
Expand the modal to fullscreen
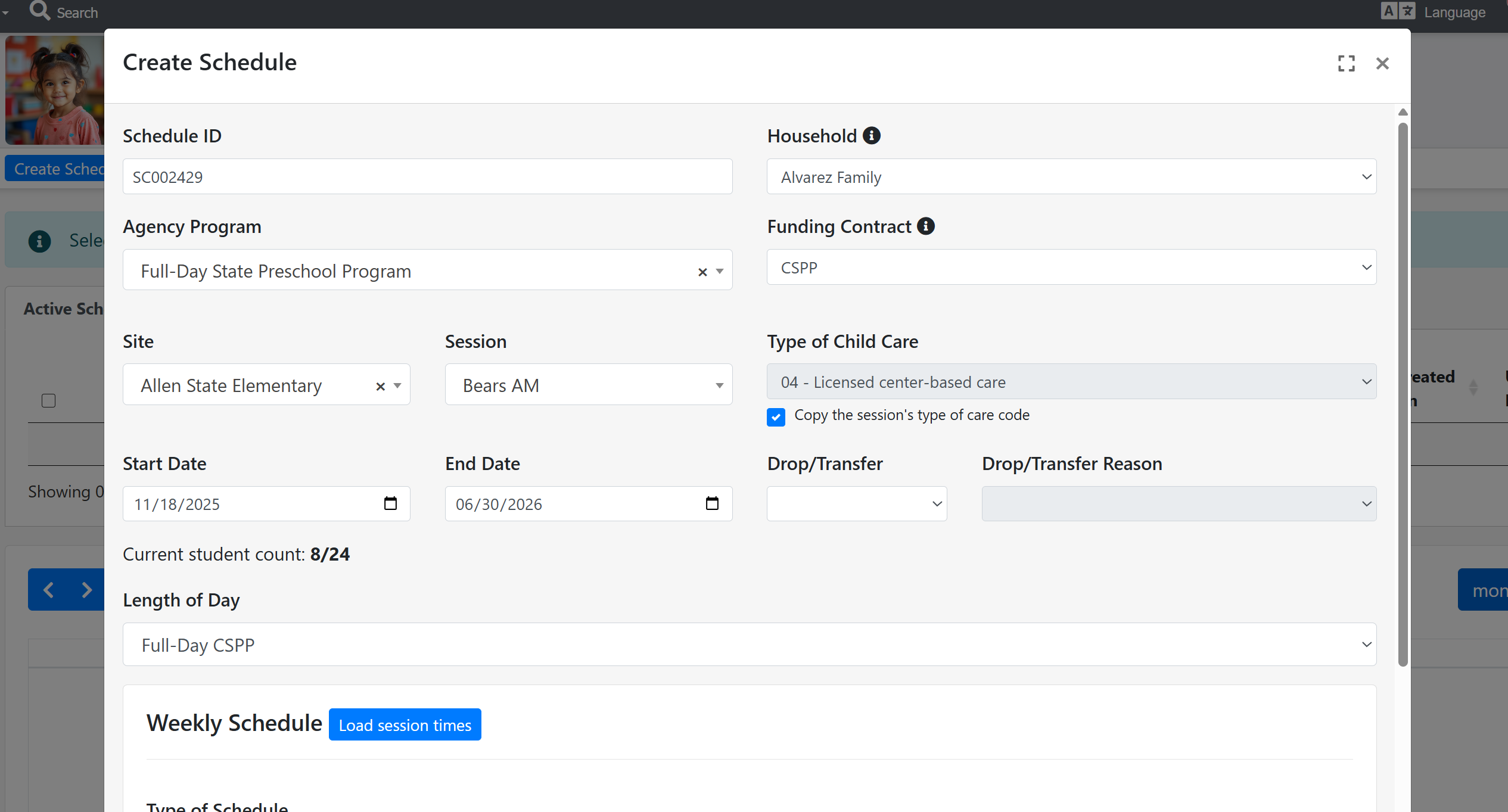[x=1346, y=63]
